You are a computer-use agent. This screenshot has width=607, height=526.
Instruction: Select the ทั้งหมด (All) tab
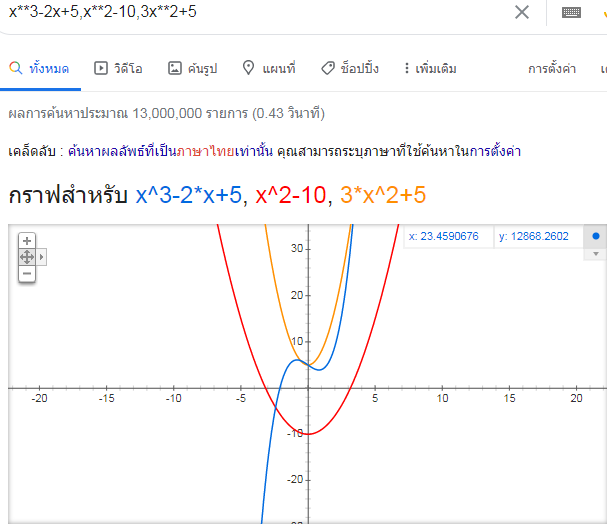tap(39, 69)
